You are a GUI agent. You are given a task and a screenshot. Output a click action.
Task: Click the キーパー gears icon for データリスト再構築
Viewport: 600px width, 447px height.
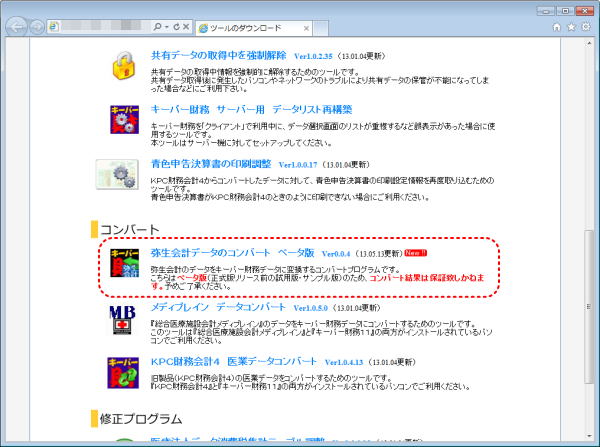(x=124, y=119)
